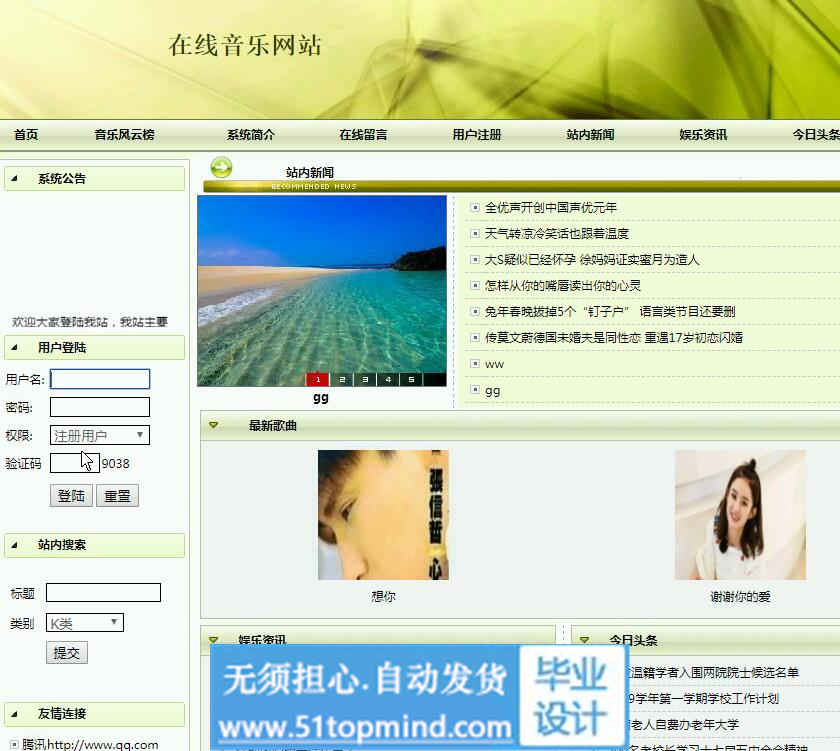This screenshot has width=840, height=751.
Task: Open headline about 学年第一学期学校工作计划
Action: [703, 699]
